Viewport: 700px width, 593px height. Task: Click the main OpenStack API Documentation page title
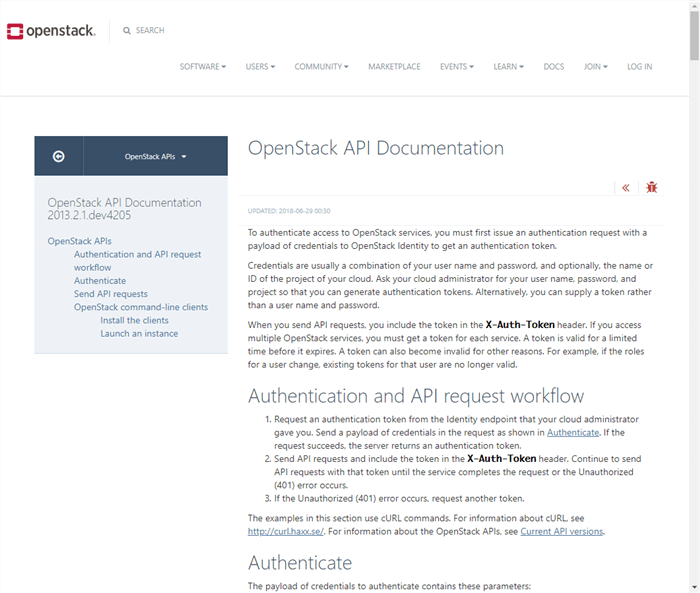coord(376,148)
